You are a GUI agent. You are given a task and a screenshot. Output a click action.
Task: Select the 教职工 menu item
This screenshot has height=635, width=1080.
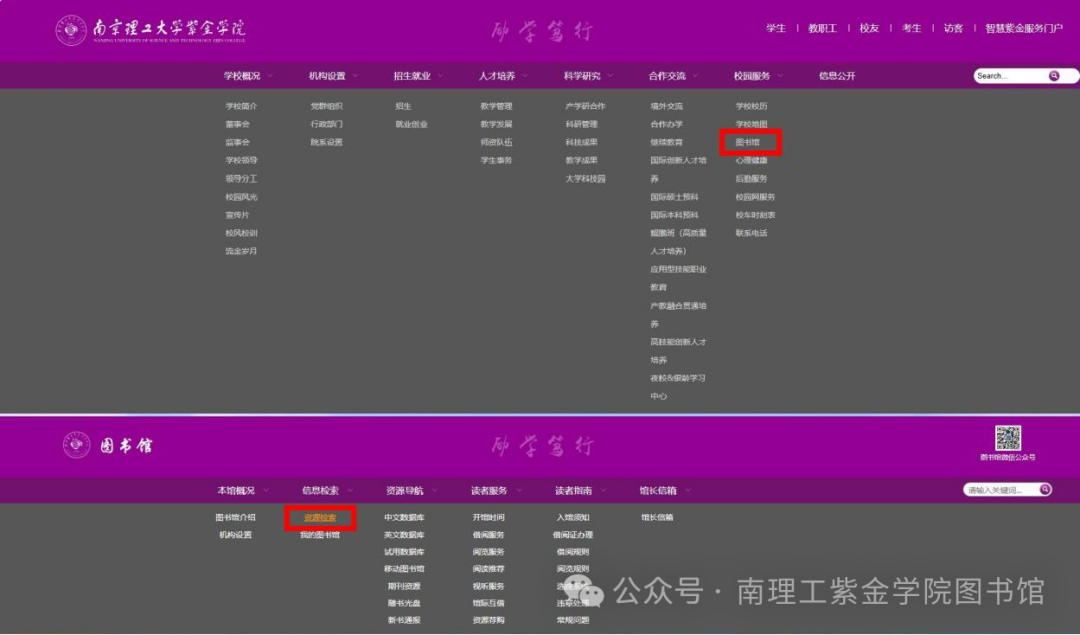(x=821, y=28)
